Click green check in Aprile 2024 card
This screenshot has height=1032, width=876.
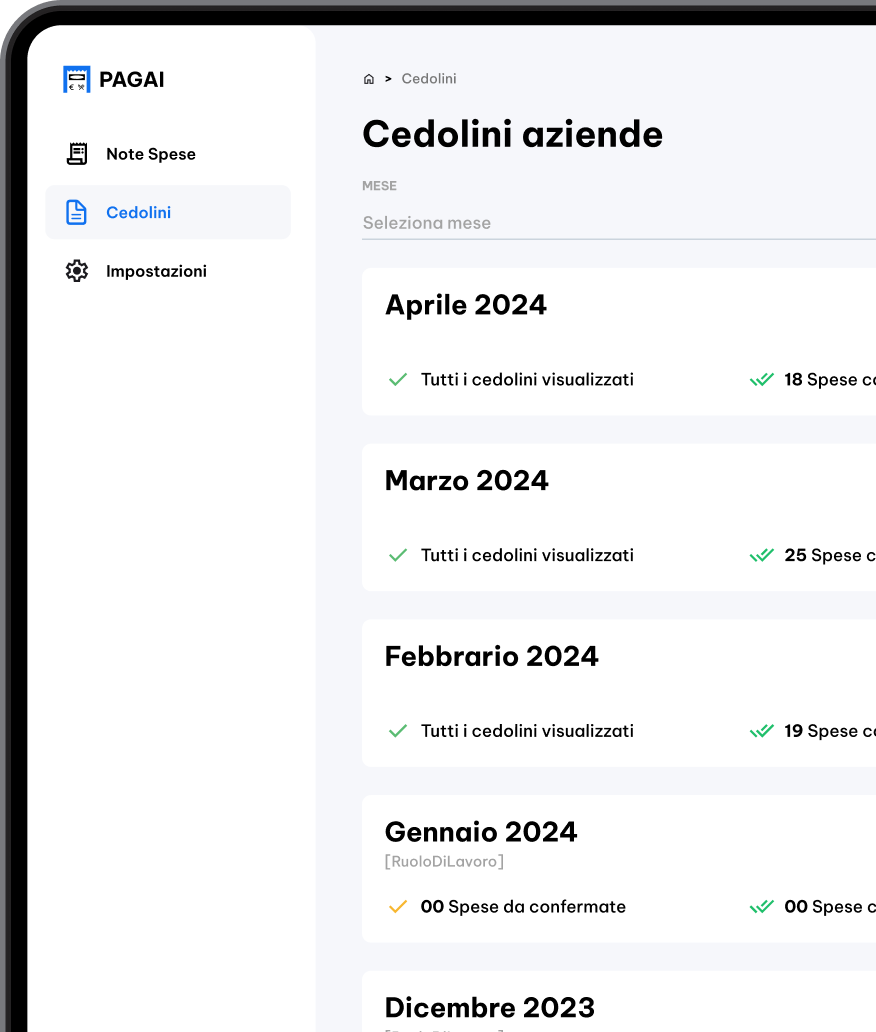[398, 380]
